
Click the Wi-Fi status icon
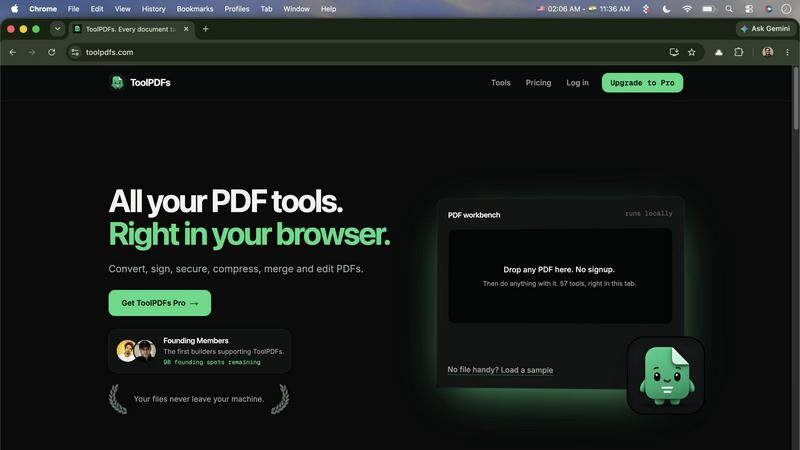click(687, 9)
